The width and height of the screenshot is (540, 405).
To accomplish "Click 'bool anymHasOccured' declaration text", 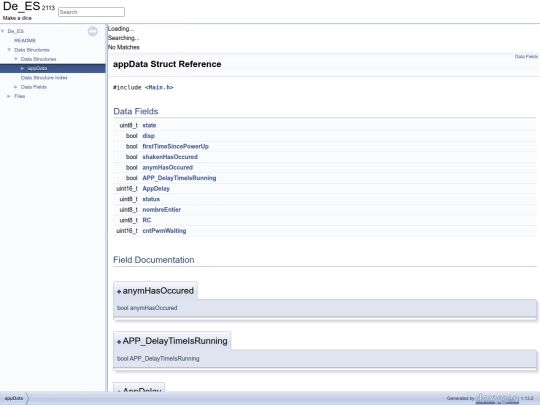I will pyautogui.click(x=147, y=308).
